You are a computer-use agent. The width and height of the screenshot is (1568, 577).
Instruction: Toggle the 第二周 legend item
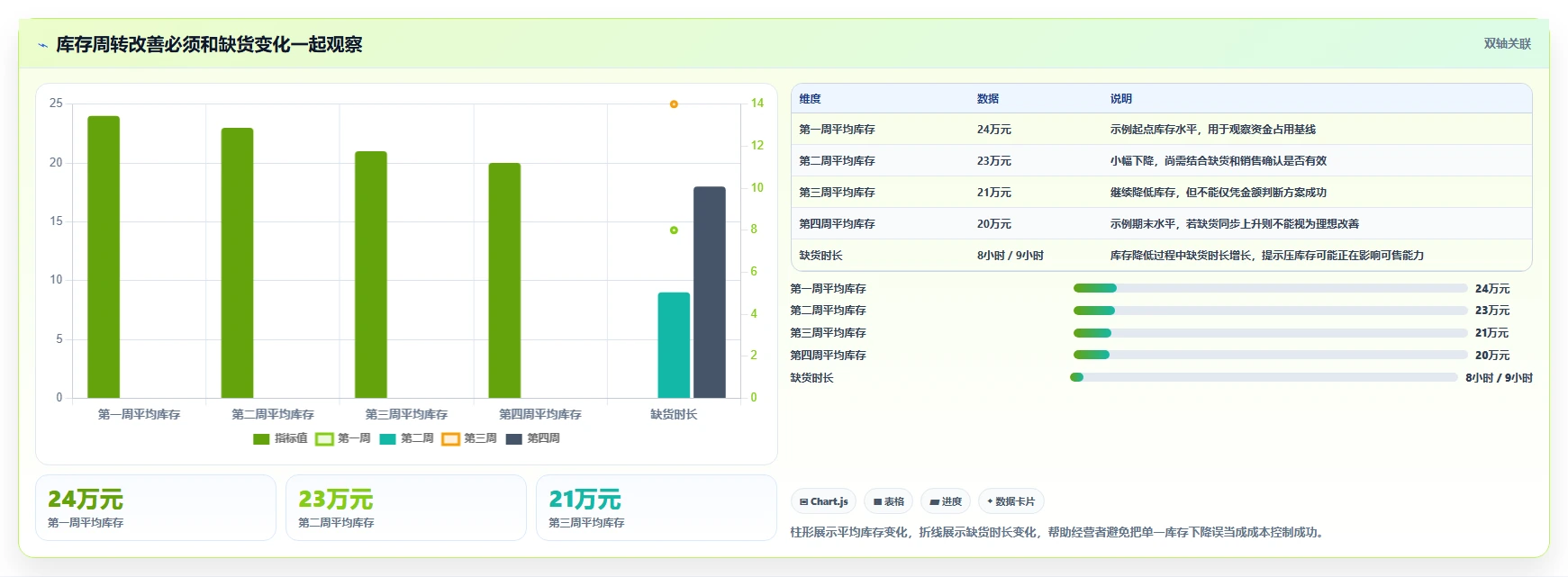click(x=406, y=438)
